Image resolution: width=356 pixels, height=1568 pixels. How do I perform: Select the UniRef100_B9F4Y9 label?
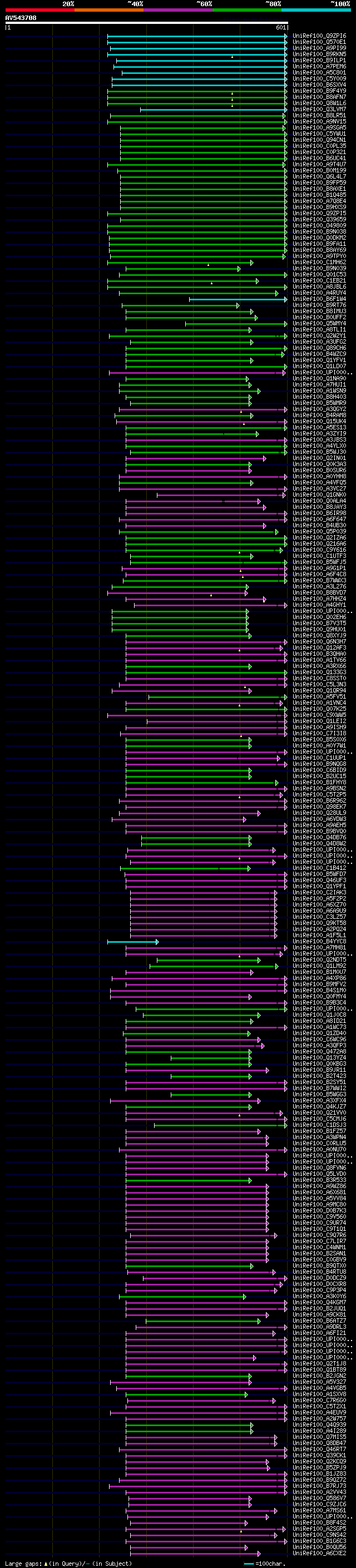point(319,91)
